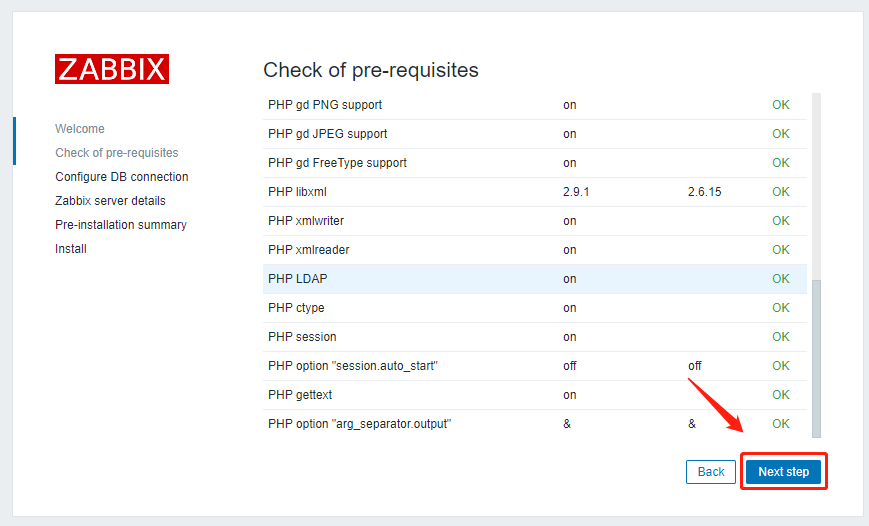The width and height of the screenshot is (869, 526).
Task: Click the PHP ctype row
Action: tap(297, 308)
